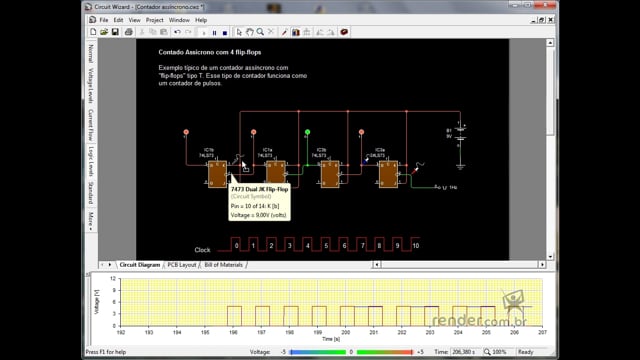Click the rotate left toolbar icon

[320, 32]
